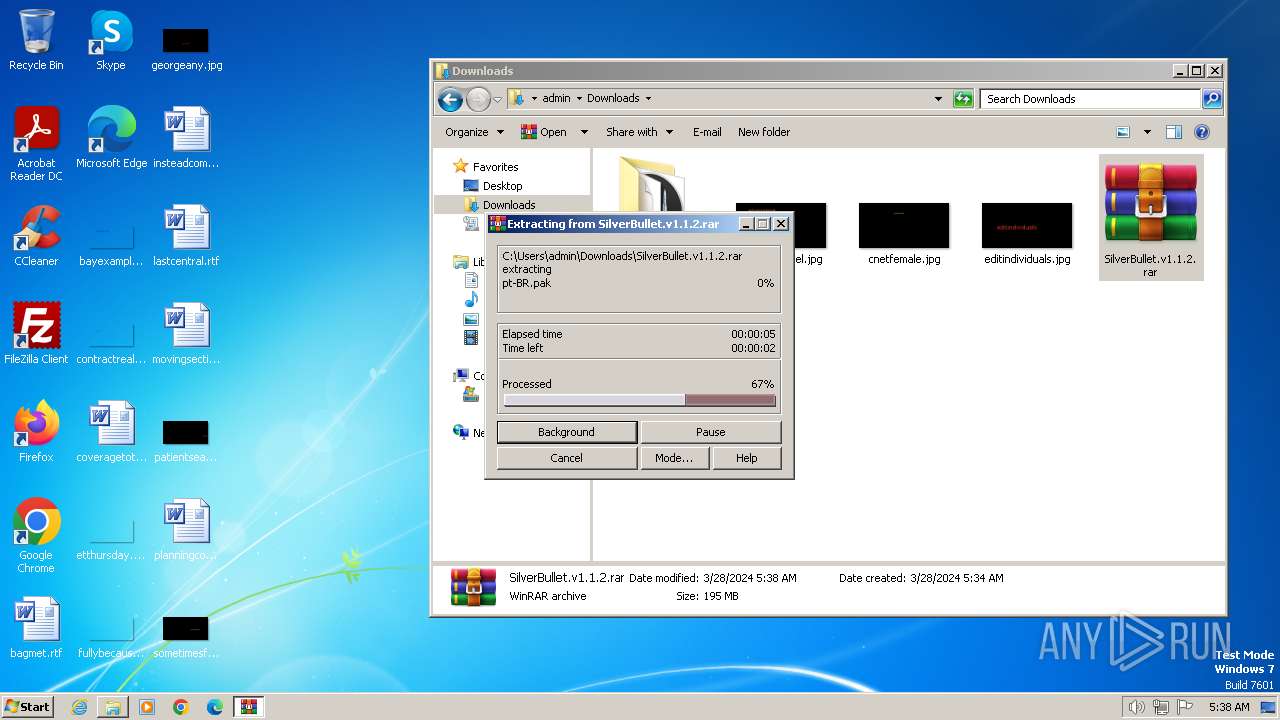
Task: Launch Microsoft Edge desktop shortcut
Action: pyautogui.click(x=111, y=138)
